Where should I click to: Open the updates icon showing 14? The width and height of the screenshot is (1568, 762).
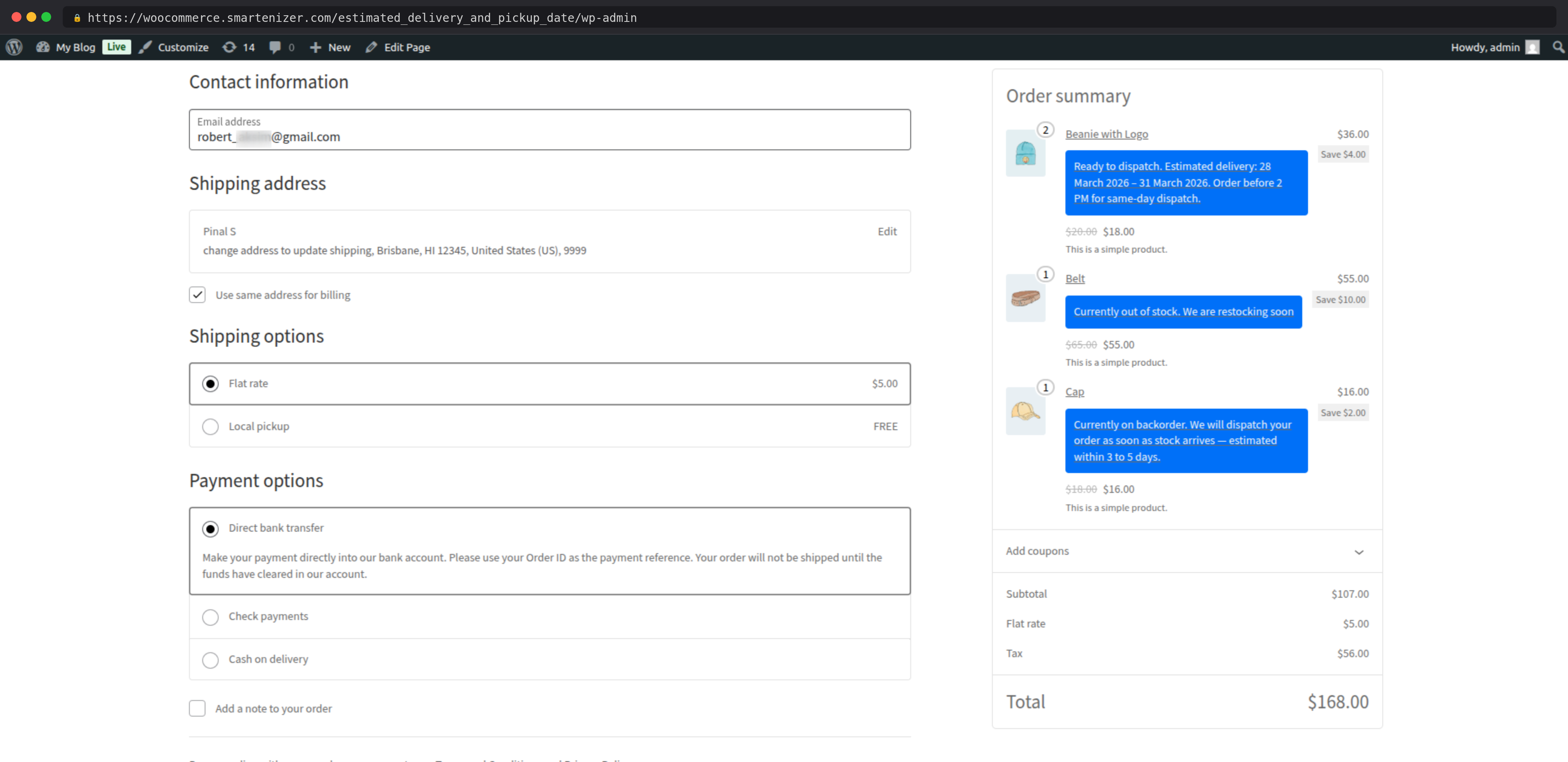pos(229,47)
